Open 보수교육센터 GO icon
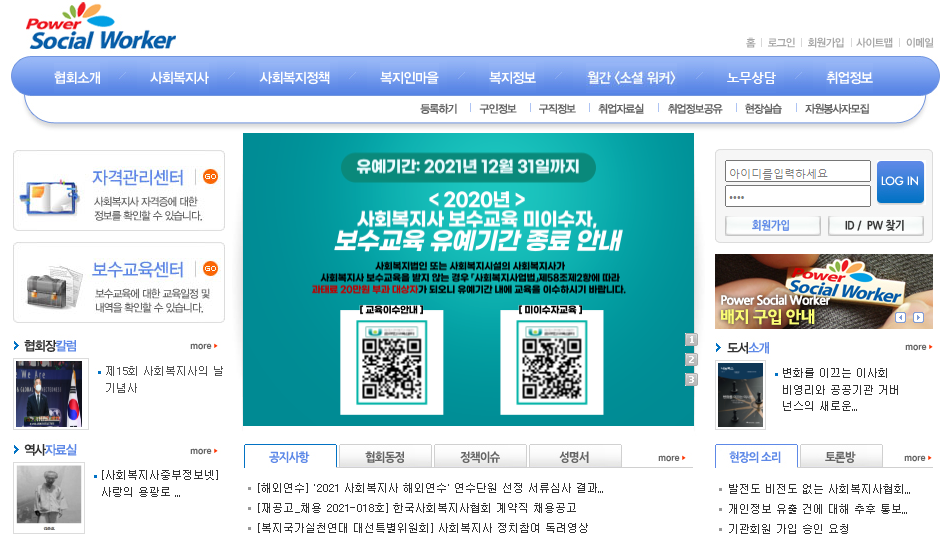 pyautogui.click(x=210, y=268)
